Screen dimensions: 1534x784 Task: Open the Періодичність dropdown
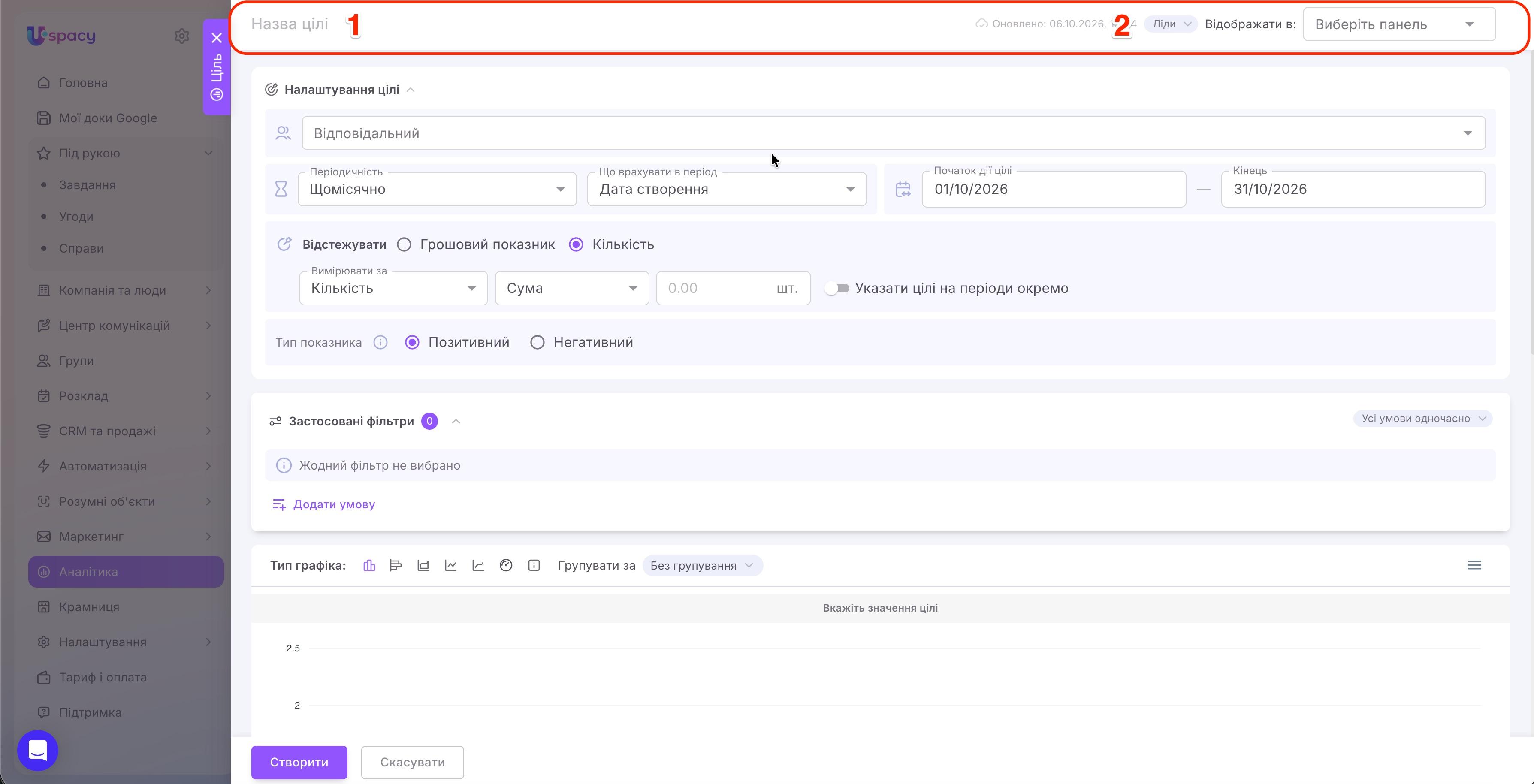pyautogui.click(x=437, y=189)
